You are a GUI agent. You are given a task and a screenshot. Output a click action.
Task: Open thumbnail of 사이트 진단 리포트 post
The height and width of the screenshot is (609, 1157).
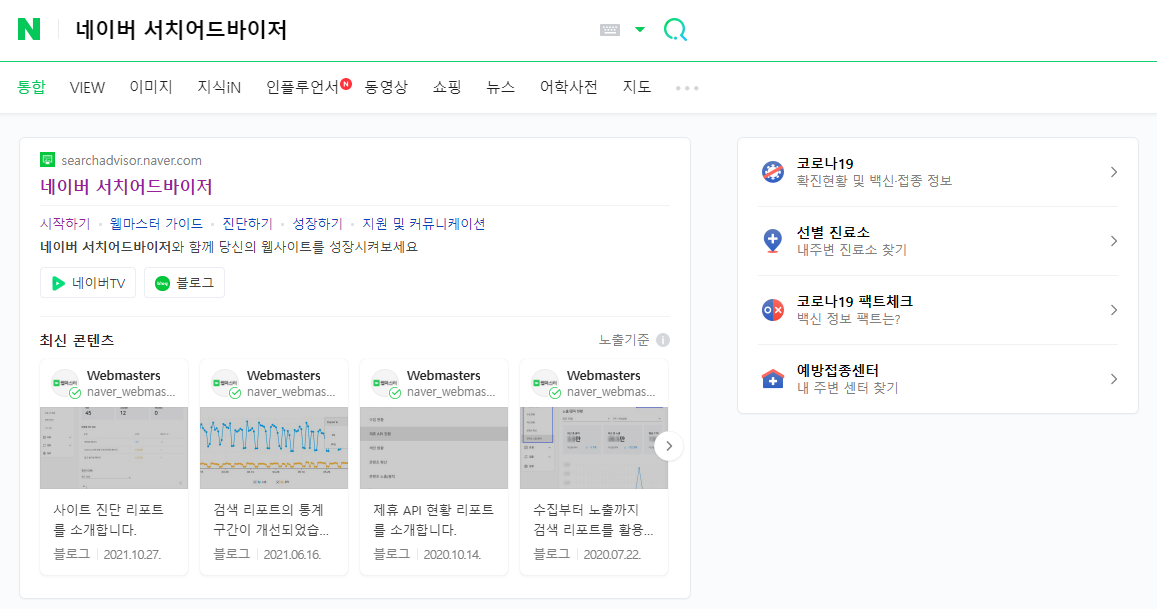tap(114, 448)
